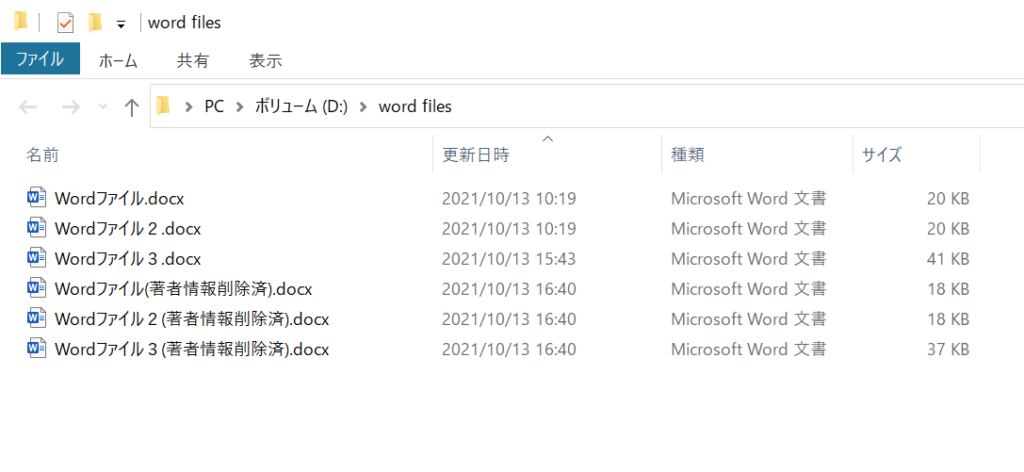Image resolution: width=1024 pixels, height=472 pixels.
Task: Open the ファイル tab
Action: click(x=40, y=60)
